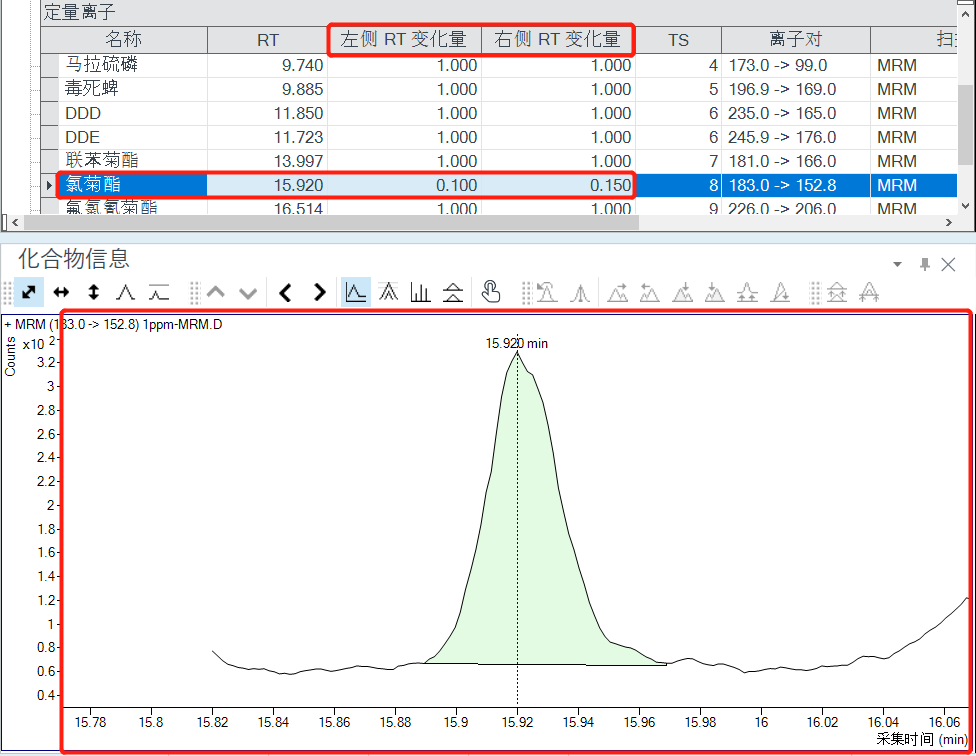976x756 pixels.
Task: Click the first grayed peak with down arrow icon
Action: point(682,292)
